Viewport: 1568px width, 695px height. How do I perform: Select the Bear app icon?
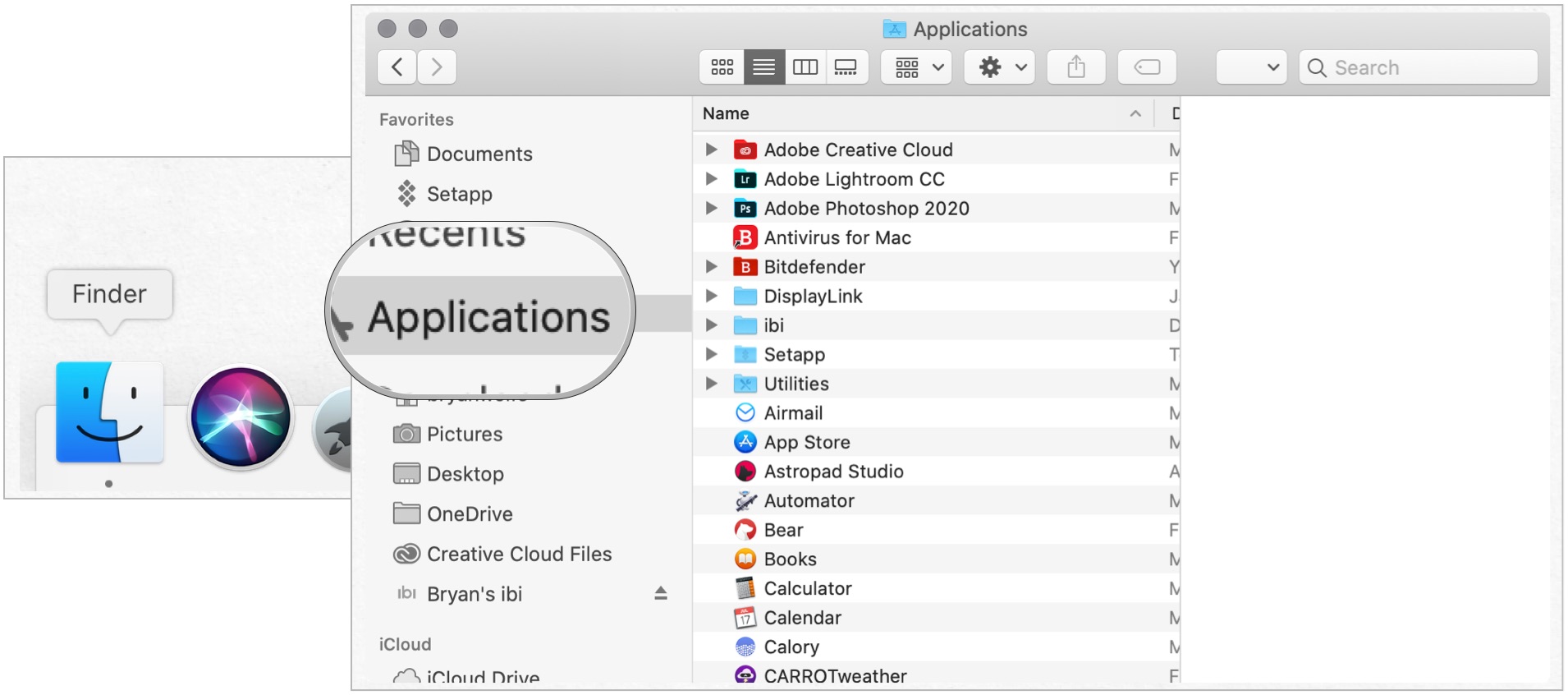click(x=745, y=530)
